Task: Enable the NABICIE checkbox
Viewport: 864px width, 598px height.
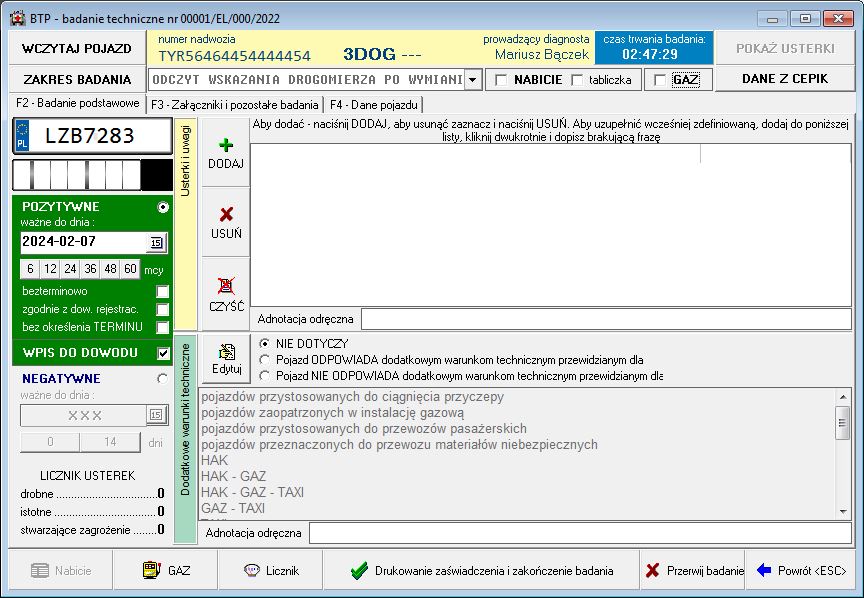Action: coord(501,80)
